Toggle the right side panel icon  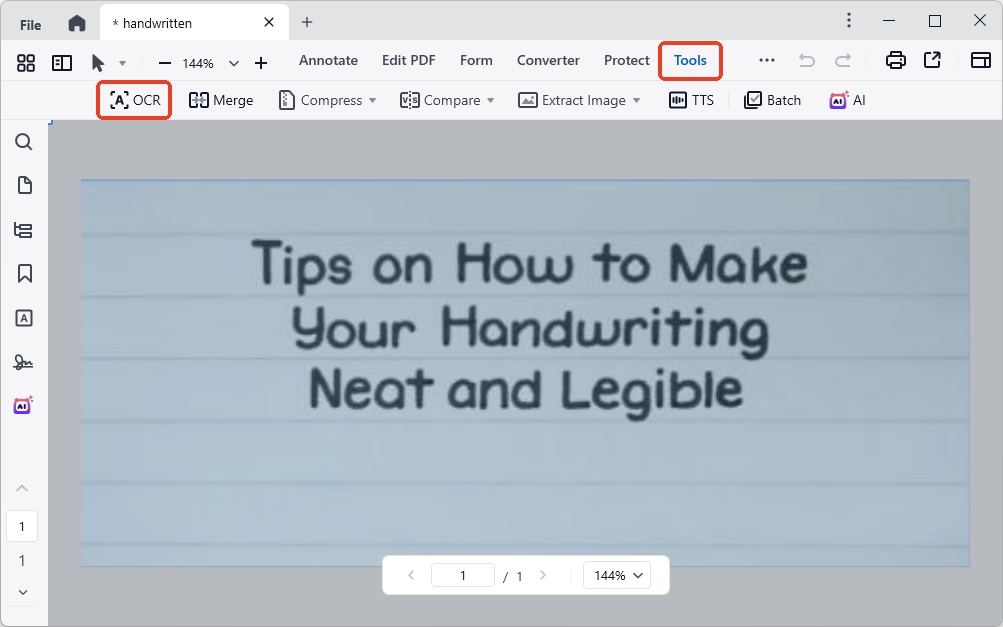980,60
